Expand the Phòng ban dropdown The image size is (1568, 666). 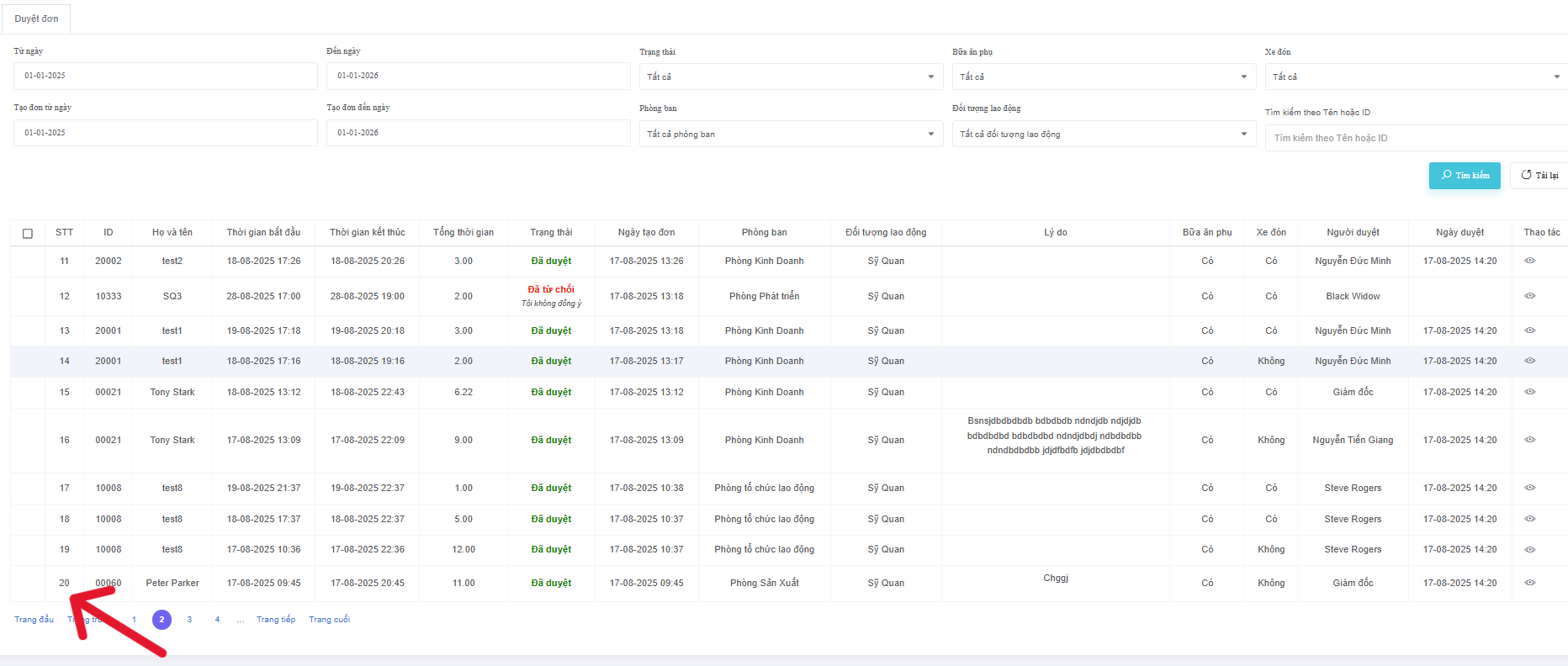(x=790, y=134)
